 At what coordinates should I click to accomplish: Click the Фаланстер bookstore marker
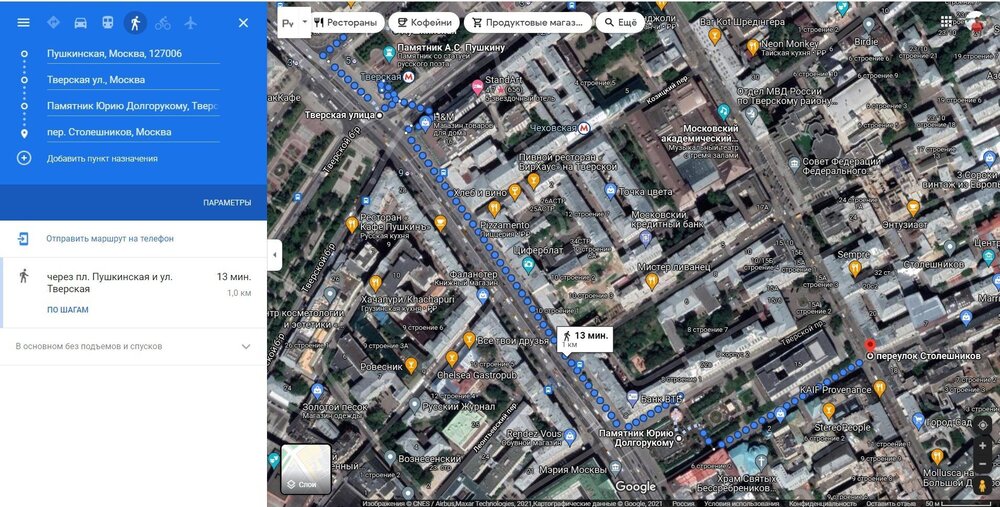[x=483, y=295]
